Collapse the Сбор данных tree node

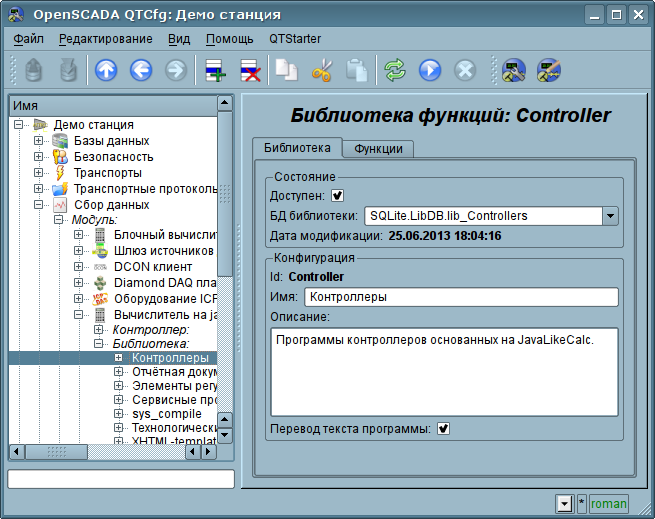pyautogui.click(x=39, y=205)
